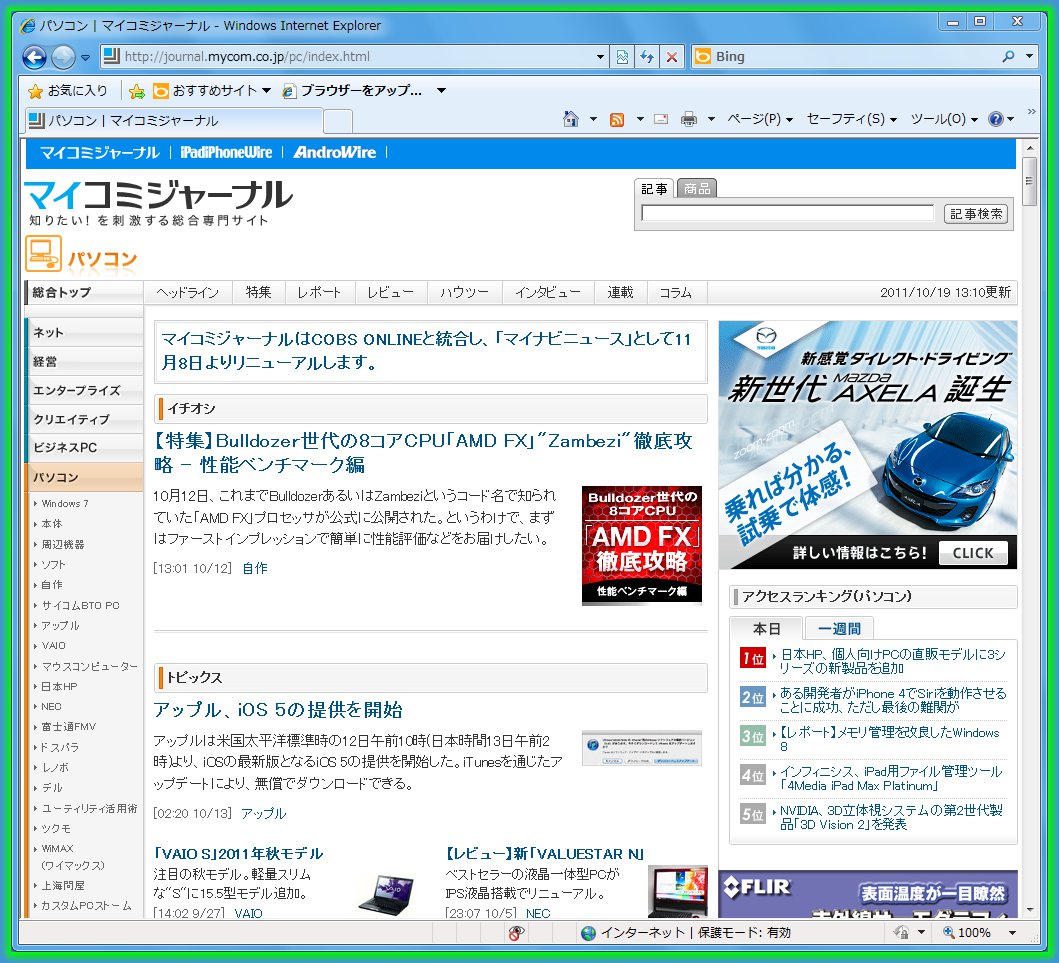Click the COBS ONLINE renewal announcement link

[426, 351]
